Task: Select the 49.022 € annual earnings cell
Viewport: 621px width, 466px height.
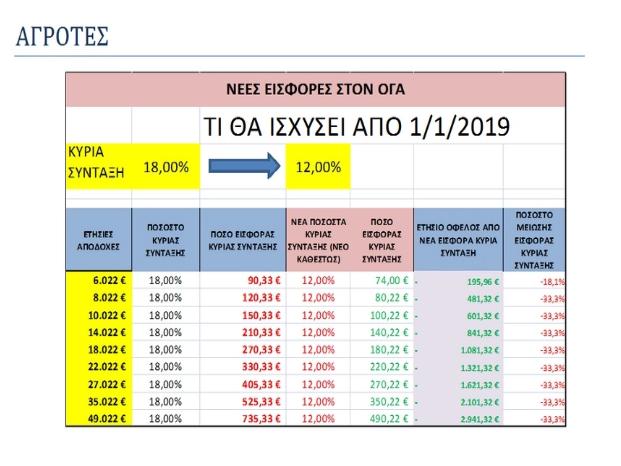Action: (98, 418)
